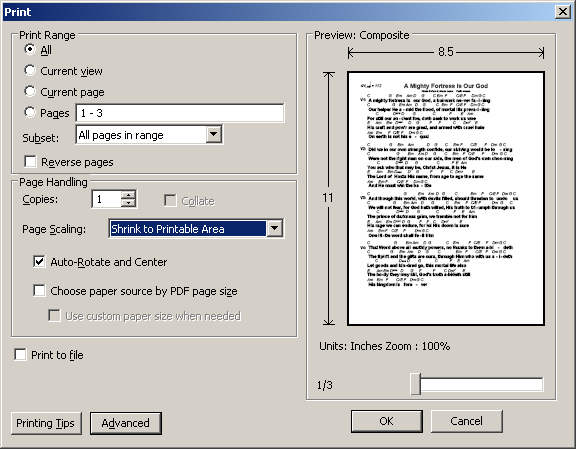The width and height of the screenshot is (576, 449).
Task: Click inside the Copies number field
Action: coord(107,199)
